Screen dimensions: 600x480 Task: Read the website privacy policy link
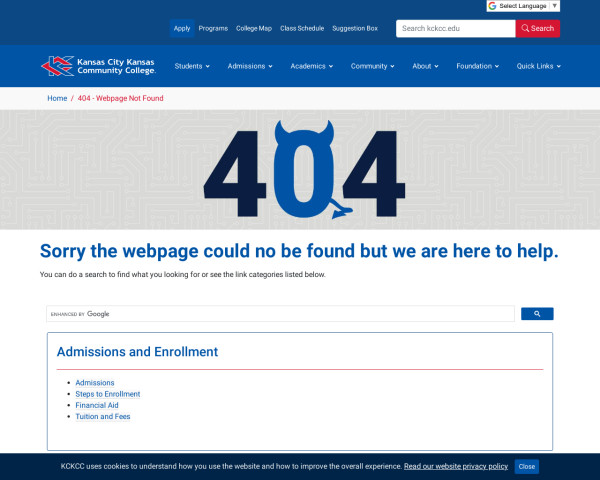tap(456, 466)
